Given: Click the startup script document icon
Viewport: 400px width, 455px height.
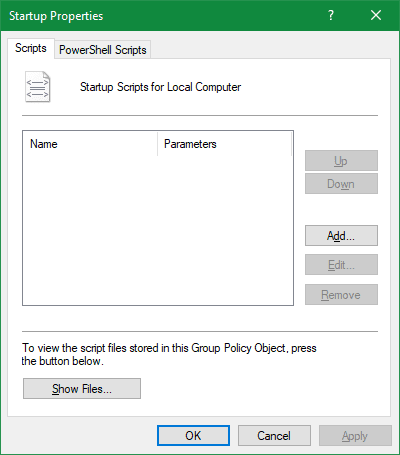Looking at the screenshot, I should (38, 87).
